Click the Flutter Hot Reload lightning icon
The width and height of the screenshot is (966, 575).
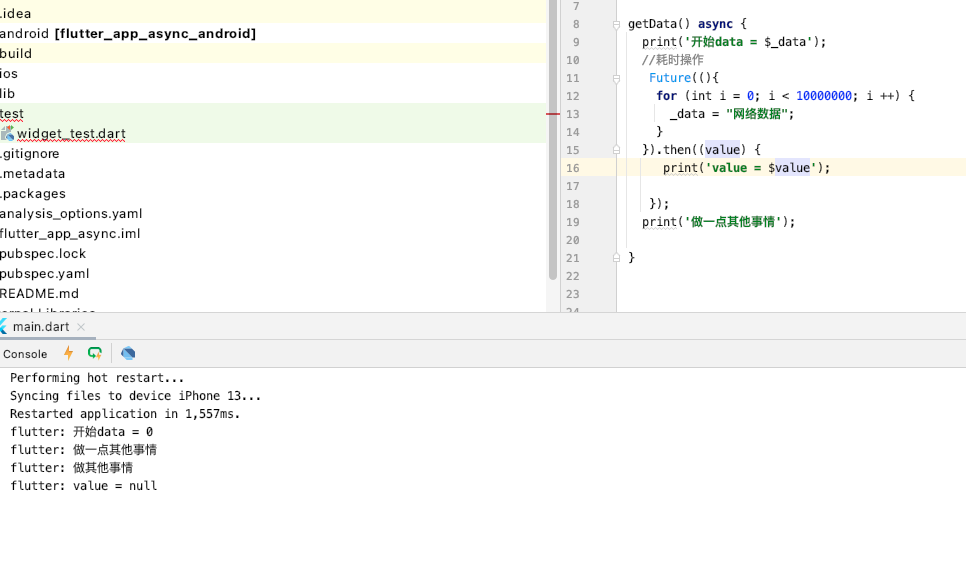(68, 353)
